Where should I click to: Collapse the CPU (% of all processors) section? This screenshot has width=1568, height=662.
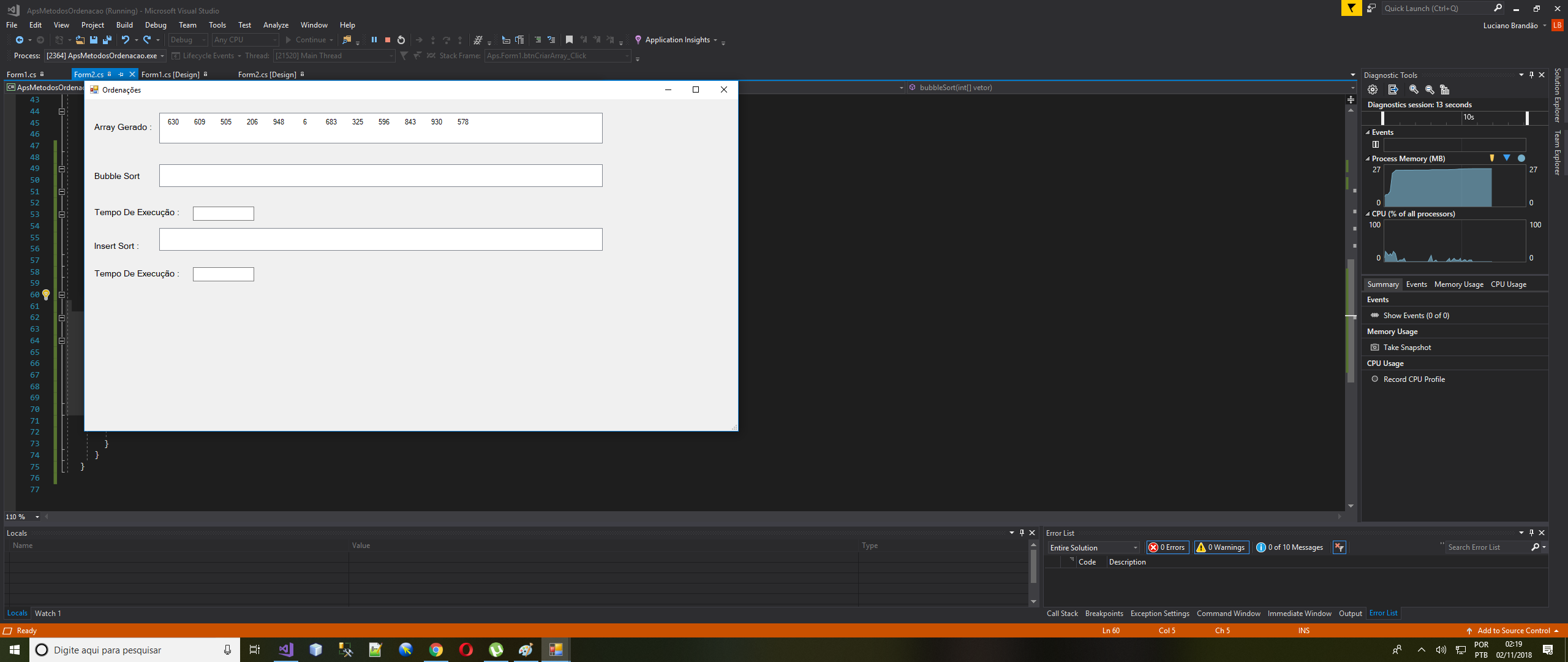point(1368,214)
